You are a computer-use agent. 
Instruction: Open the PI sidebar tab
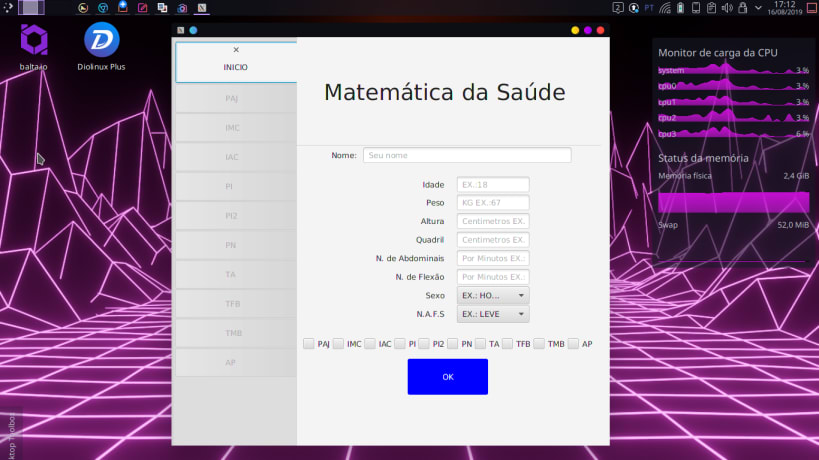[236, 186]
